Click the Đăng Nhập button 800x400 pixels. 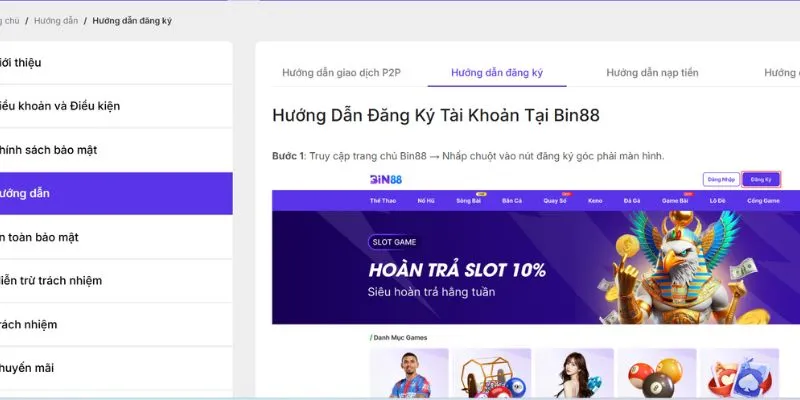click(x=721, y=180)
